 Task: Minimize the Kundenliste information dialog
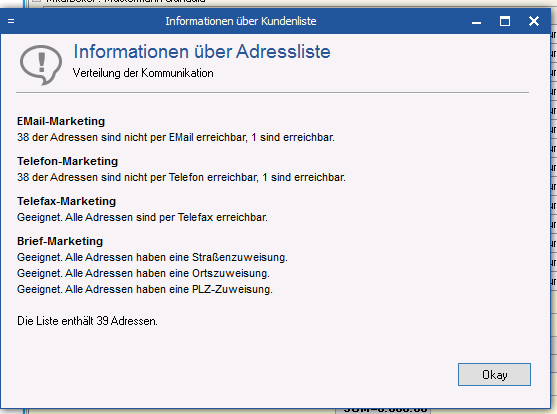coord(476,22)
